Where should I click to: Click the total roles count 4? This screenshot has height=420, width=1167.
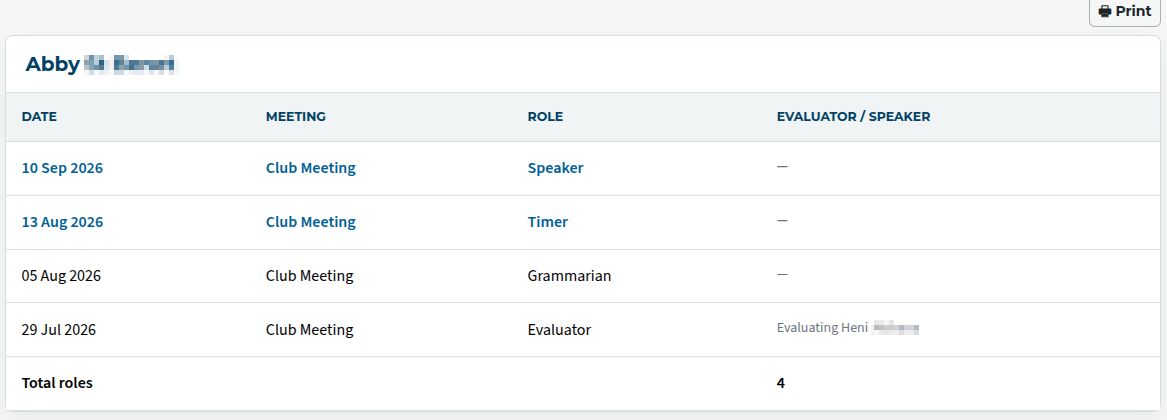[781, 384]
